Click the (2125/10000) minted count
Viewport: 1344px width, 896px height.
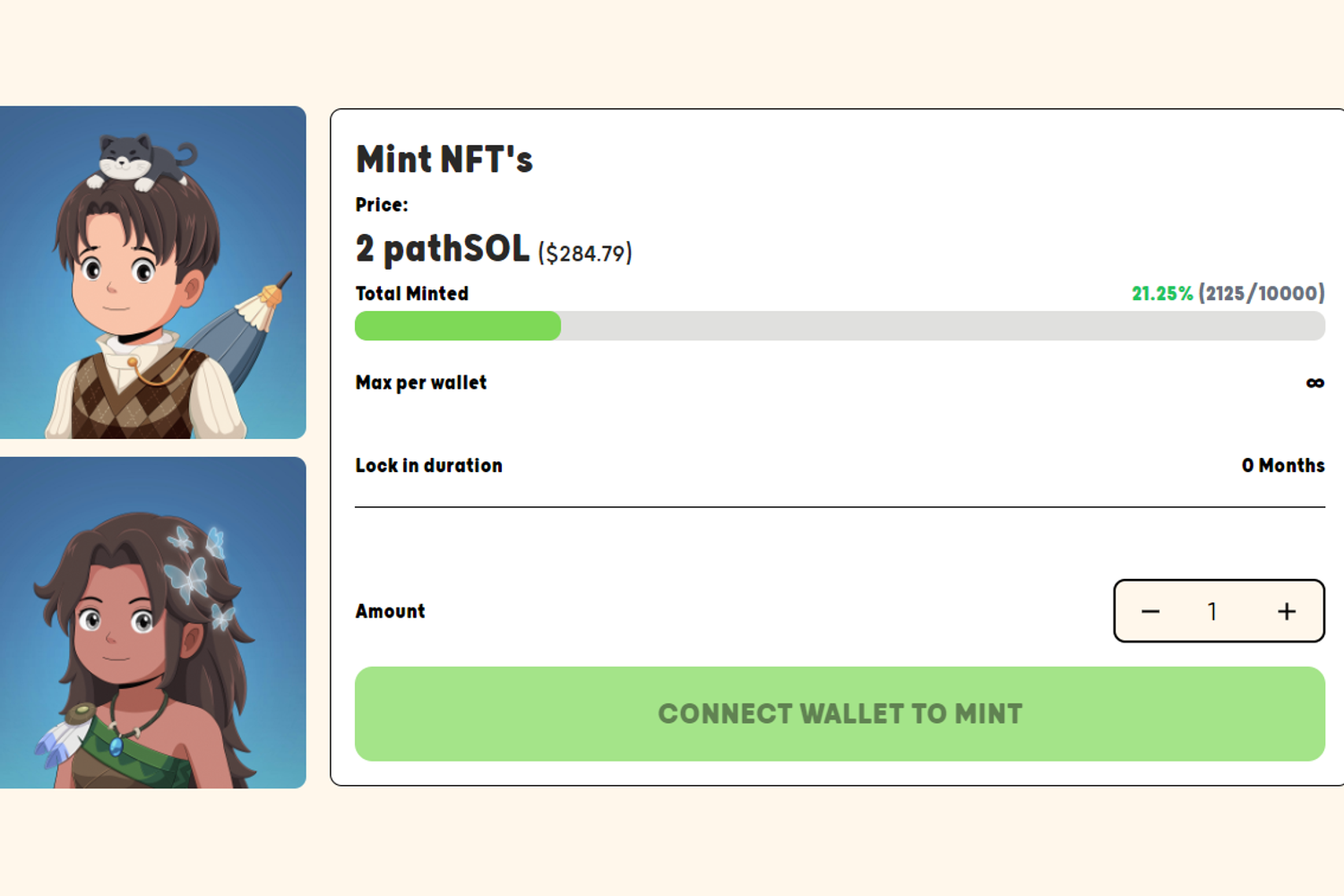click(1262, 294)
